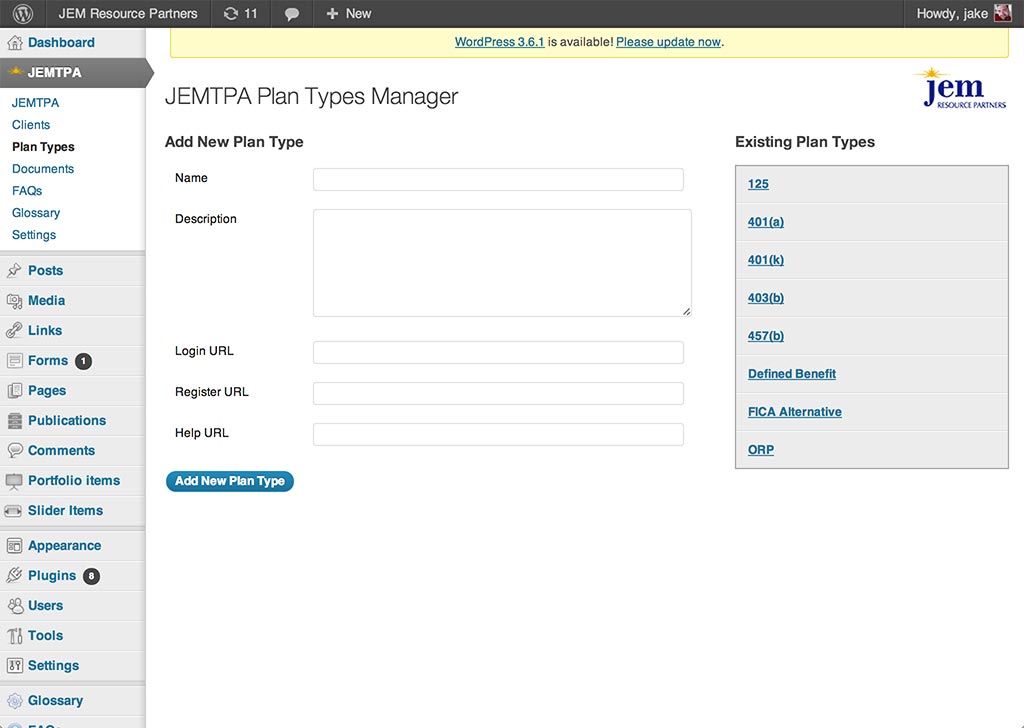
Task: Focus the Login URL field
Action: (x=498, y=353)
